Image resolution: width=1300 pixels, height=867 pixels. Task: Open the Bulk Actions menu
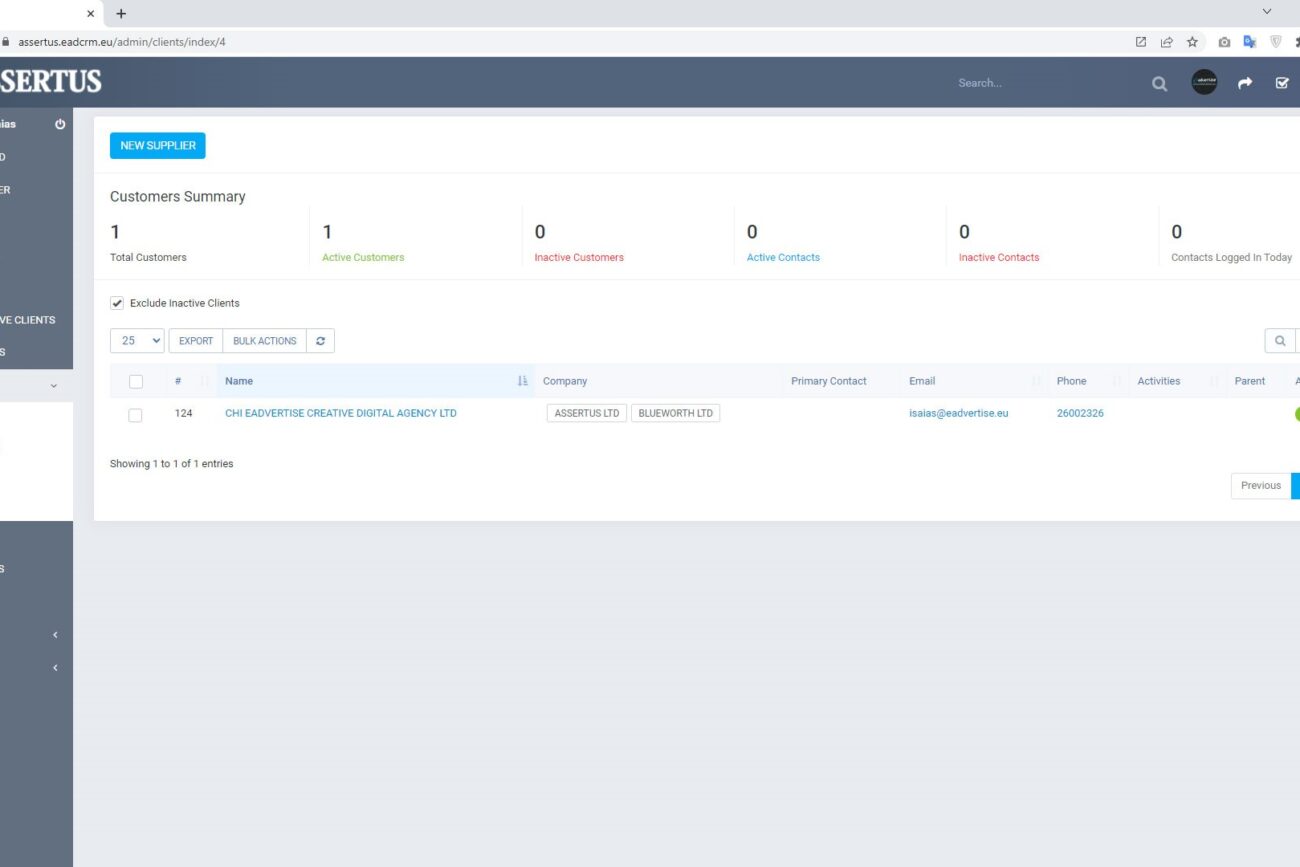[264, 341]
